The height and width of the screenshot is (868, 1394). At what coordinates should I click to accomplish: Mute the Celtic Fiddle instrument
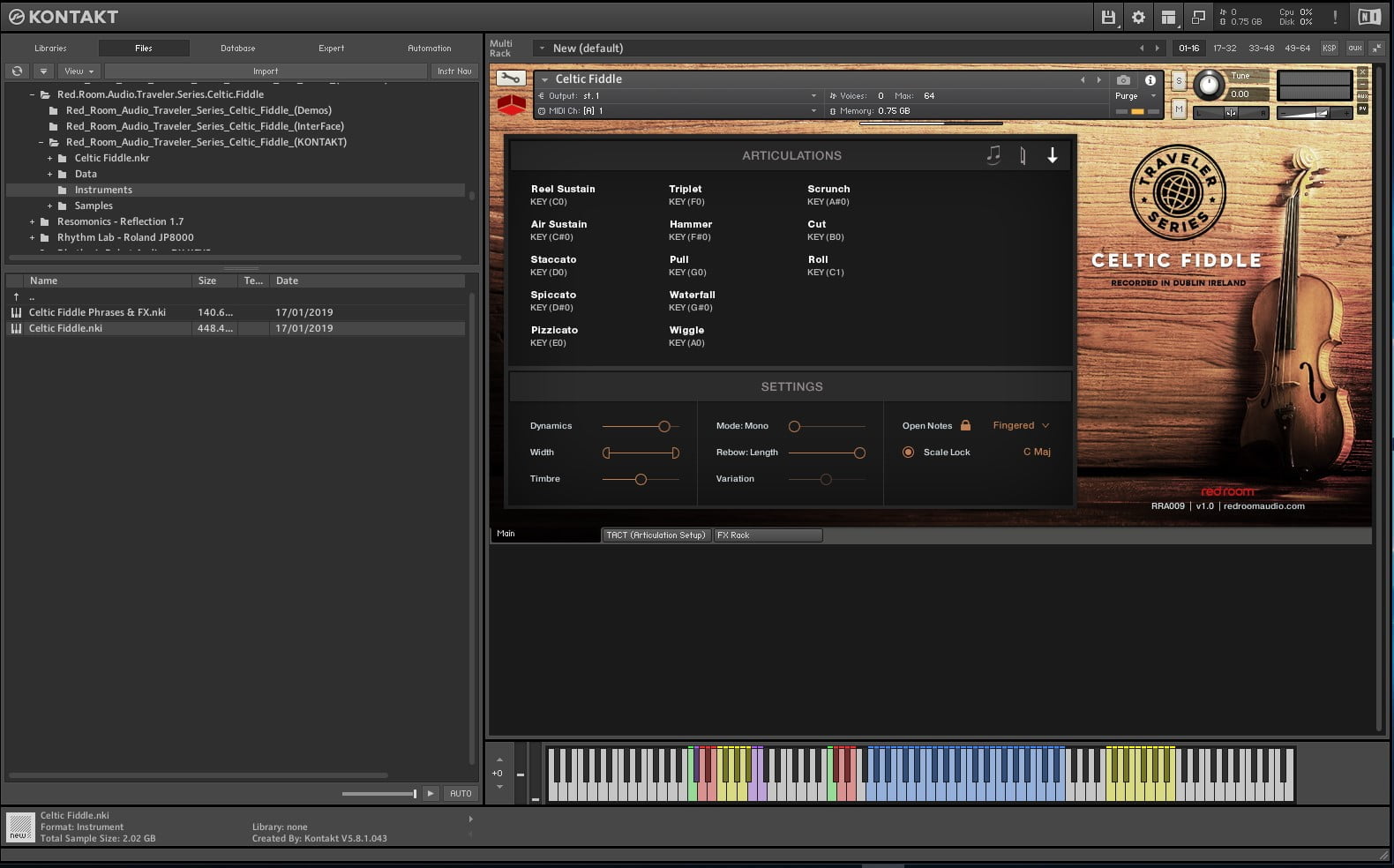pyautogui.click(x=1179, y=108)
